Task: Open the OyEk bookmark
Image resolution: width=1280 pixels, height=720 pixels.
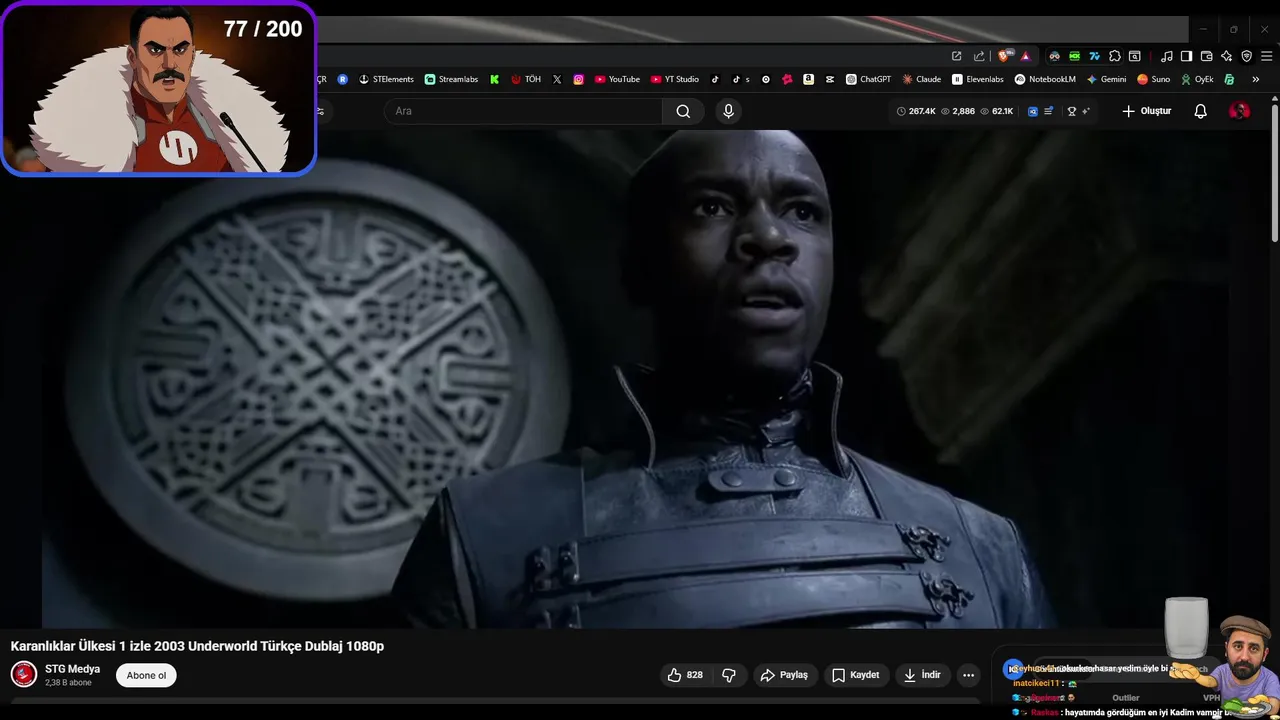Action: 1197,79
